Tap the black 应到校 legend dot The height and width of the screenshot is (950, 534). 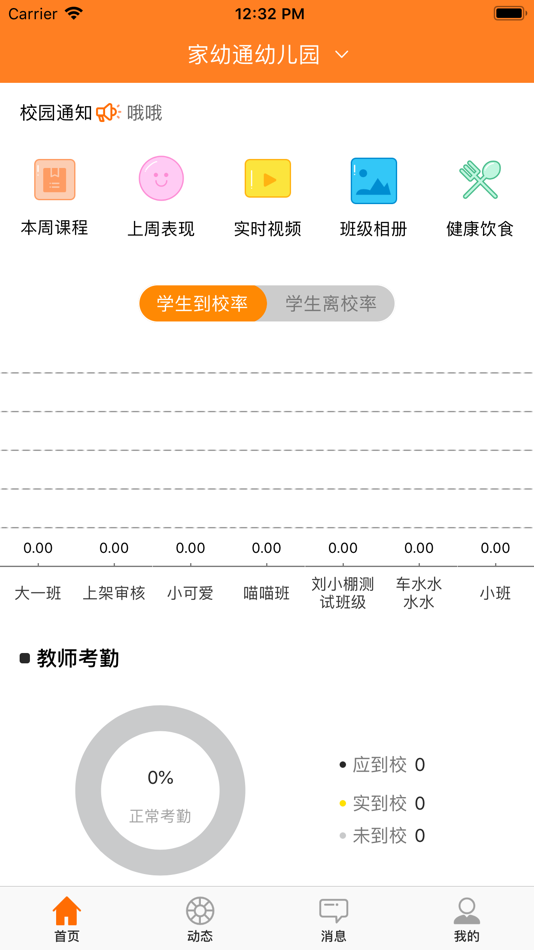(342, 765)
